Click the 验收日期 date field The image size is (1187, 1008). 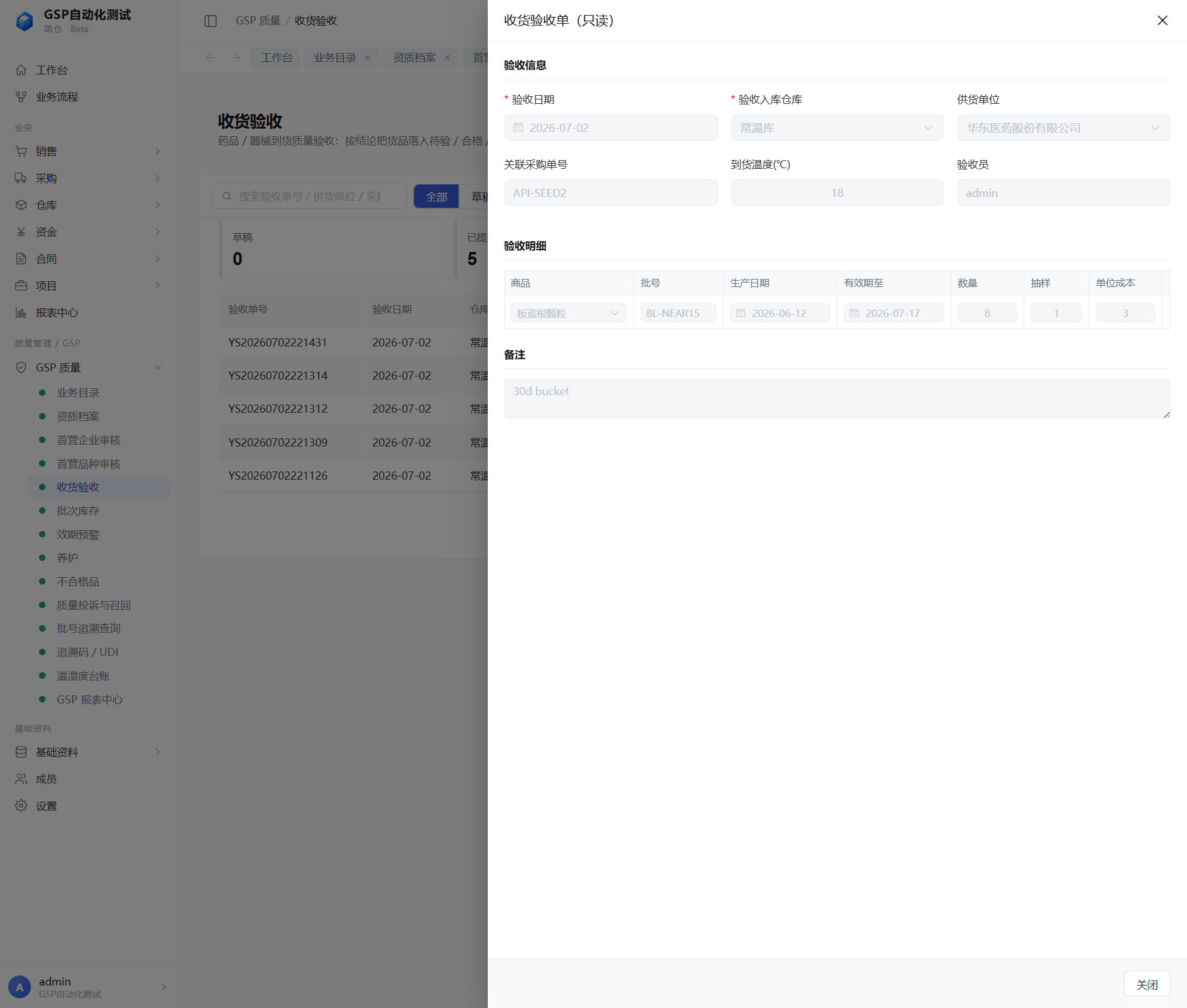[x=610, y=128]
